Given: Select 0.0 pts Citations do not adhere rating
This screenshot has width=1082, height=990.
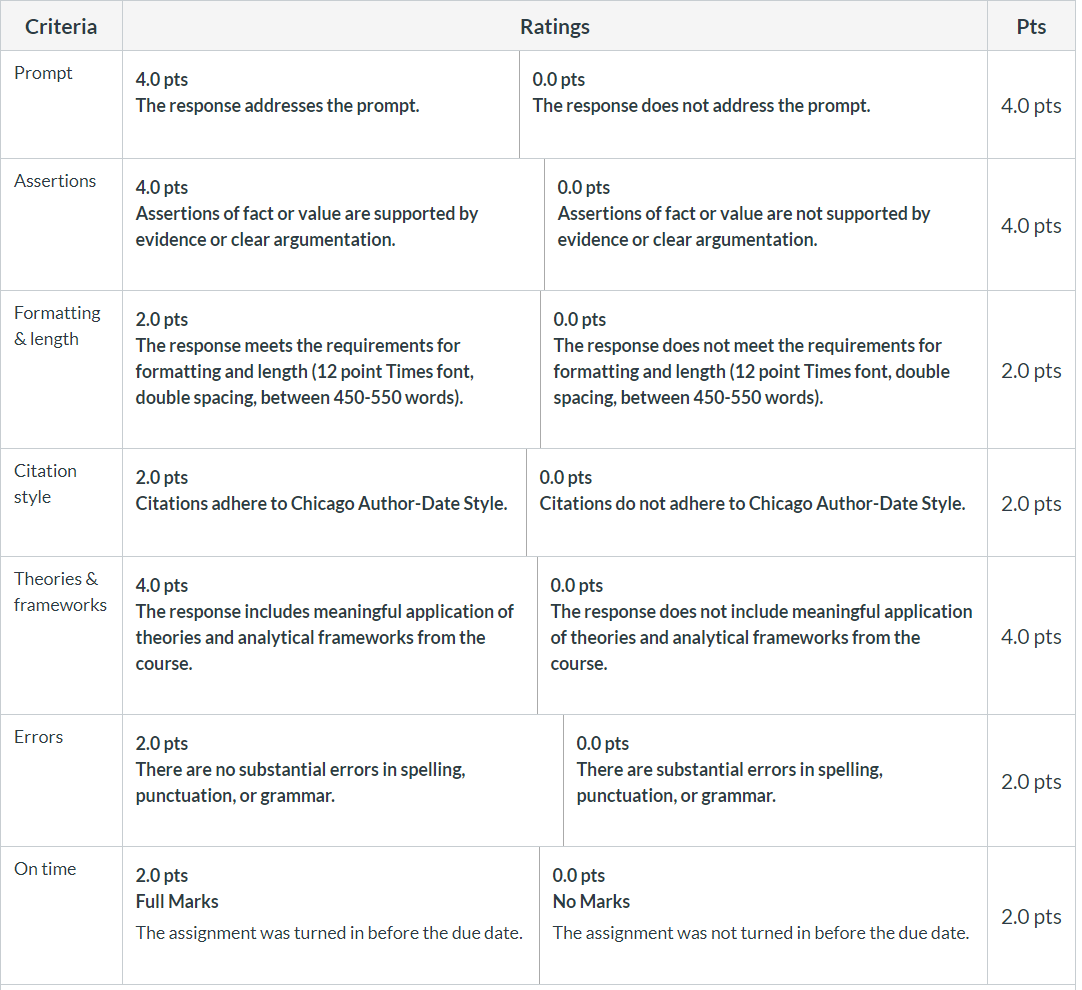Looking at the screenshot, I should pos(756,502).
